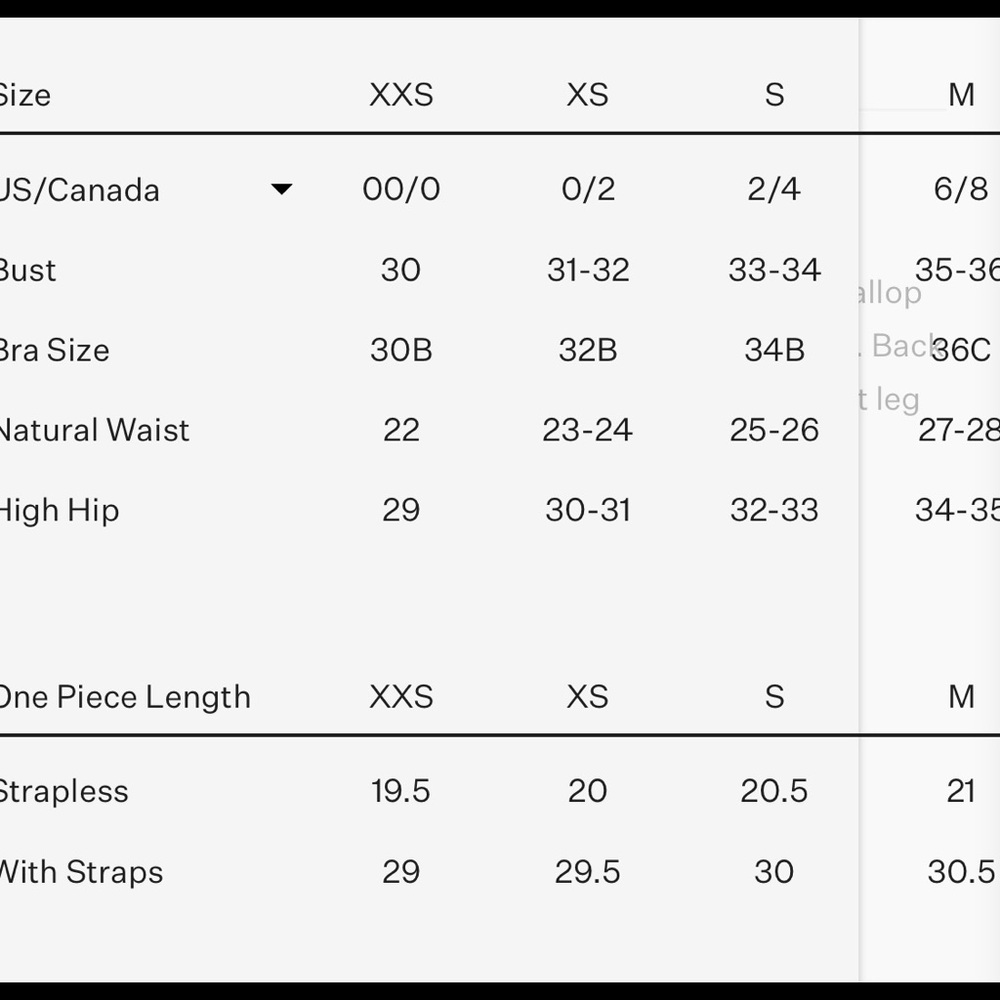Click the XXS size column header
This screenshot has height=1000, width=1000.
click(x=401, y=95)
